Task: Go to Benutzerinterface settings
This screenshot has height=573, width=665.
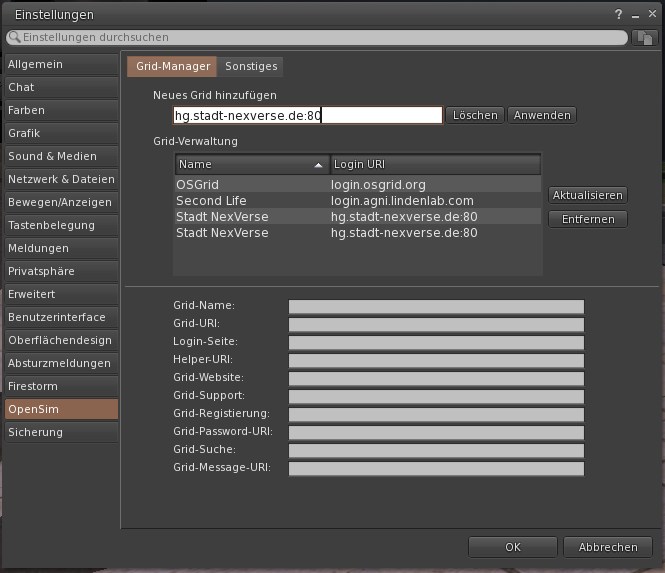Action: (x=62, y=317)
